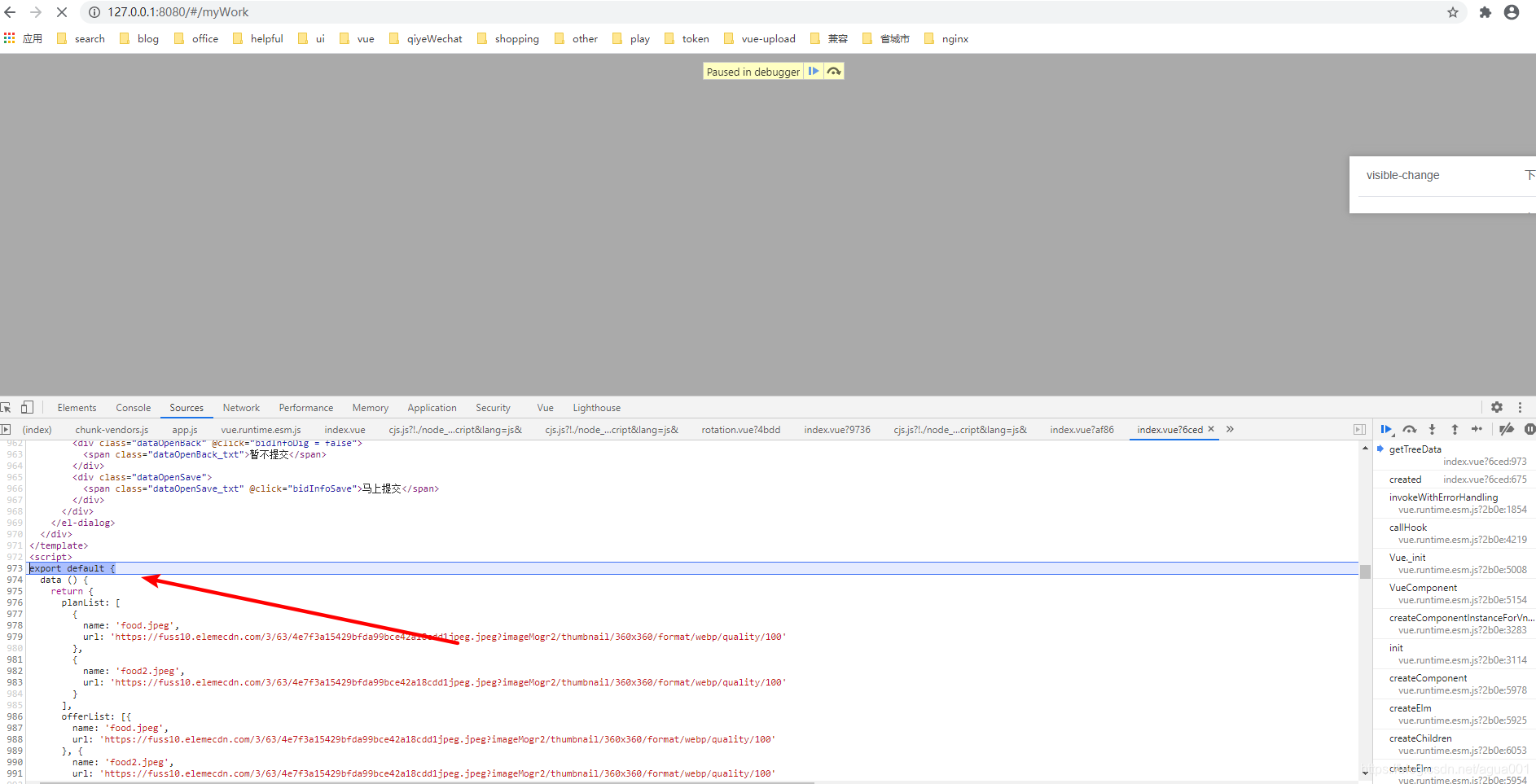
Task: Activate the inspect element picker icon
Action: coord(6,407)
